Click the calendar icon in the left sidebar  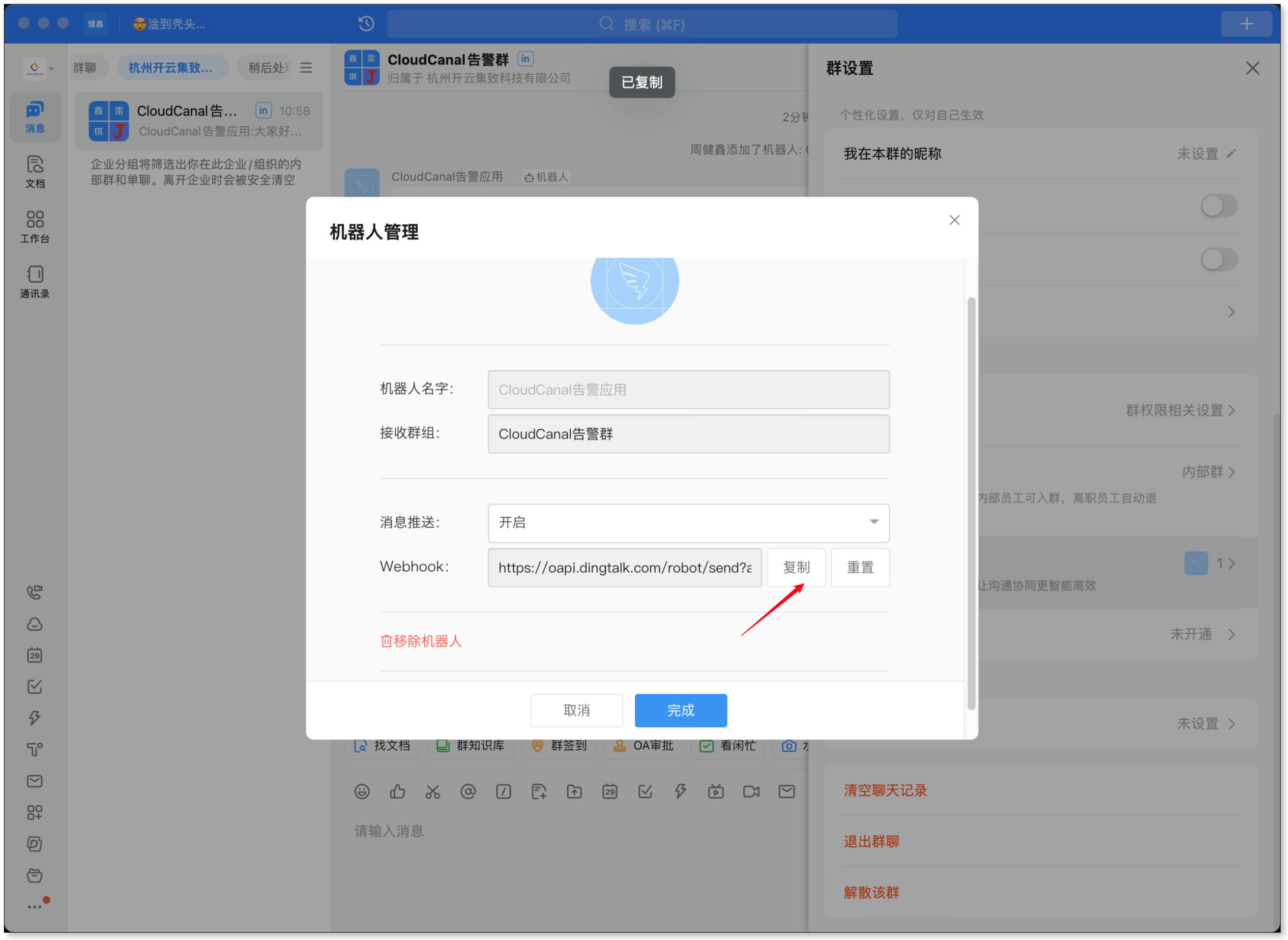(x=35, y=655)
